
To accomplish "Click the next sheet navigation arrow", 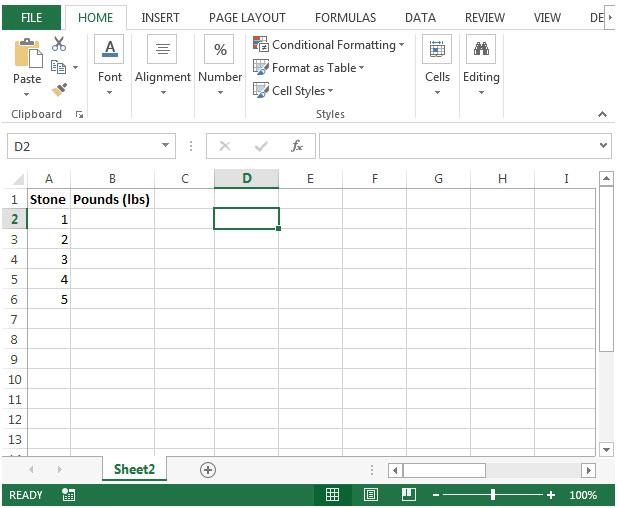I will click(59, 469).
